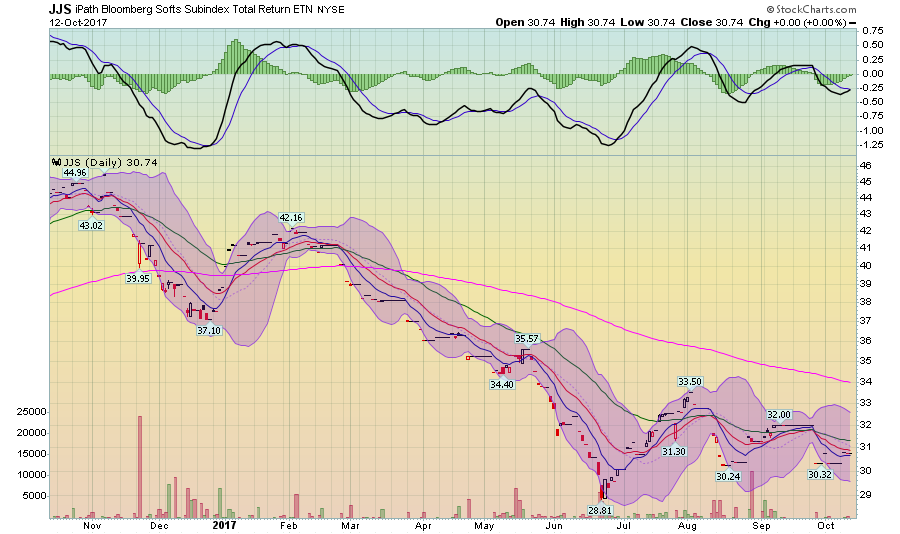
Task: Click the 39.95 price annotation
Action: point(138,278)
